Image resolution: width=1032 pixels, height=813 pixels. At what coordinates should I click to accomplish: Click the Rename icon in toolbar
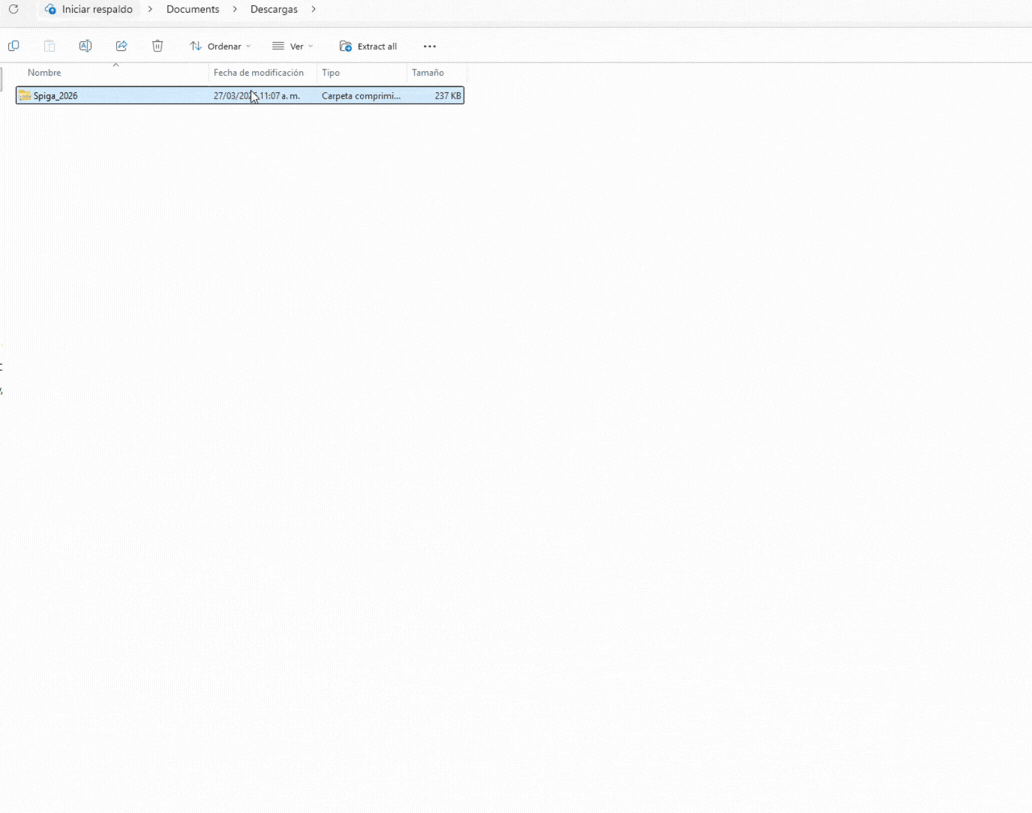(x=85, y=46)
